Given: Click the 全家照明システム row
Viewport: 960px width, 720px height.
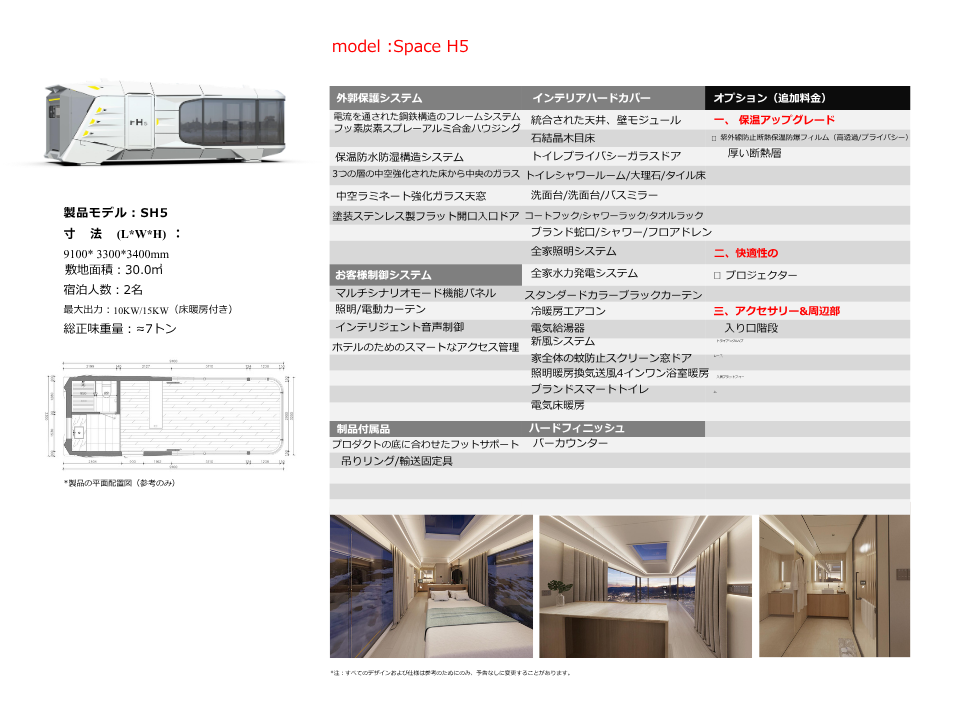Looking at the screenshot, I should [573, 251].
